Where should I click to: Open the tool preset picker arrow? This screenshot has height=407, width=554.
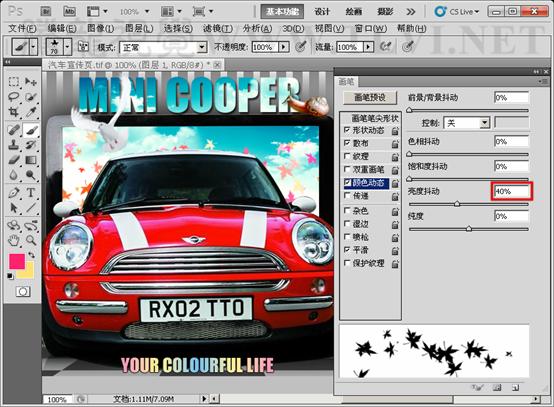coord(34,47)
